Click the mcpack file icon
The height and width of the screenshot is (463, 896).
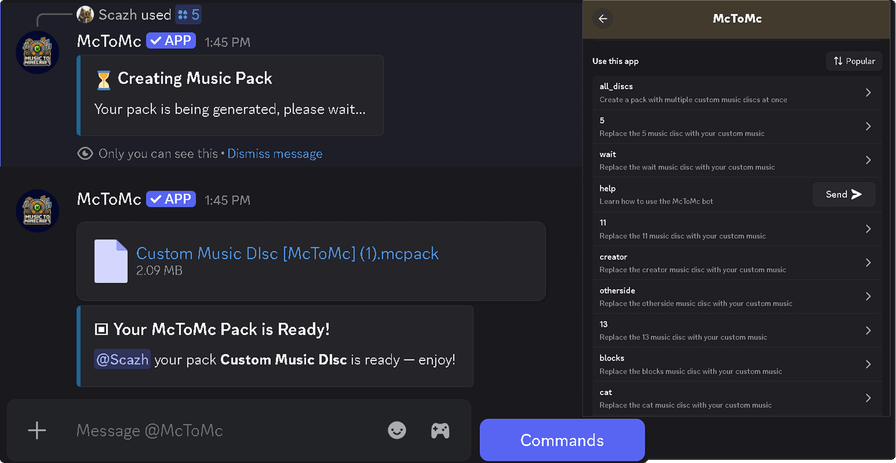[x=110, y=261]
